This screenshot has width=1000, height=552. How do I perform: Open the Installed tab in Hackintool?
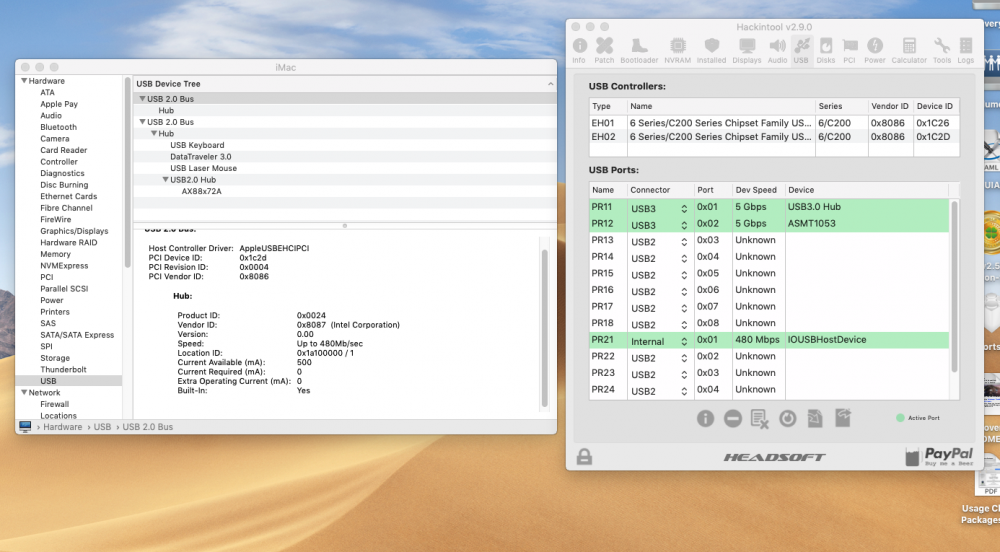pos(711,50)
